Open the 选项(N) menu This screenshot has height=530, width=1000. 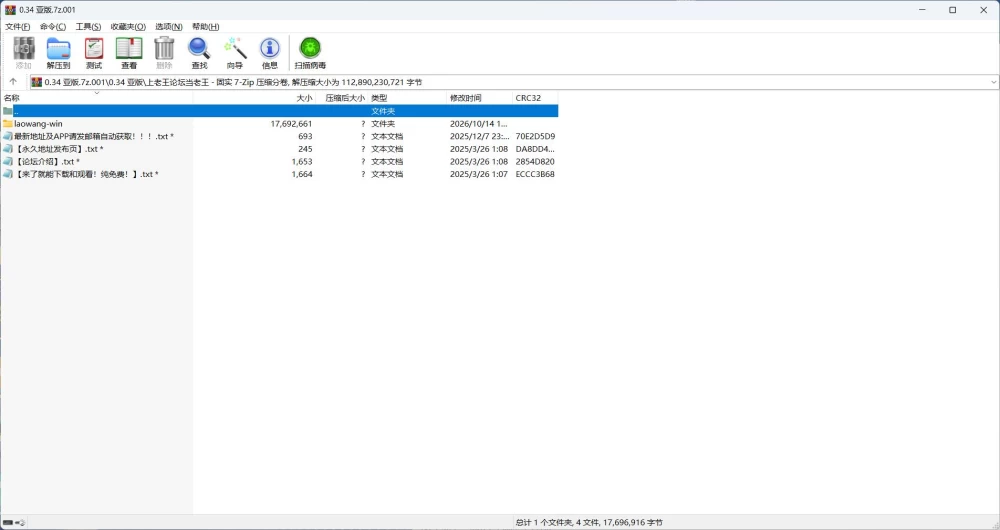tap(168, 27)
